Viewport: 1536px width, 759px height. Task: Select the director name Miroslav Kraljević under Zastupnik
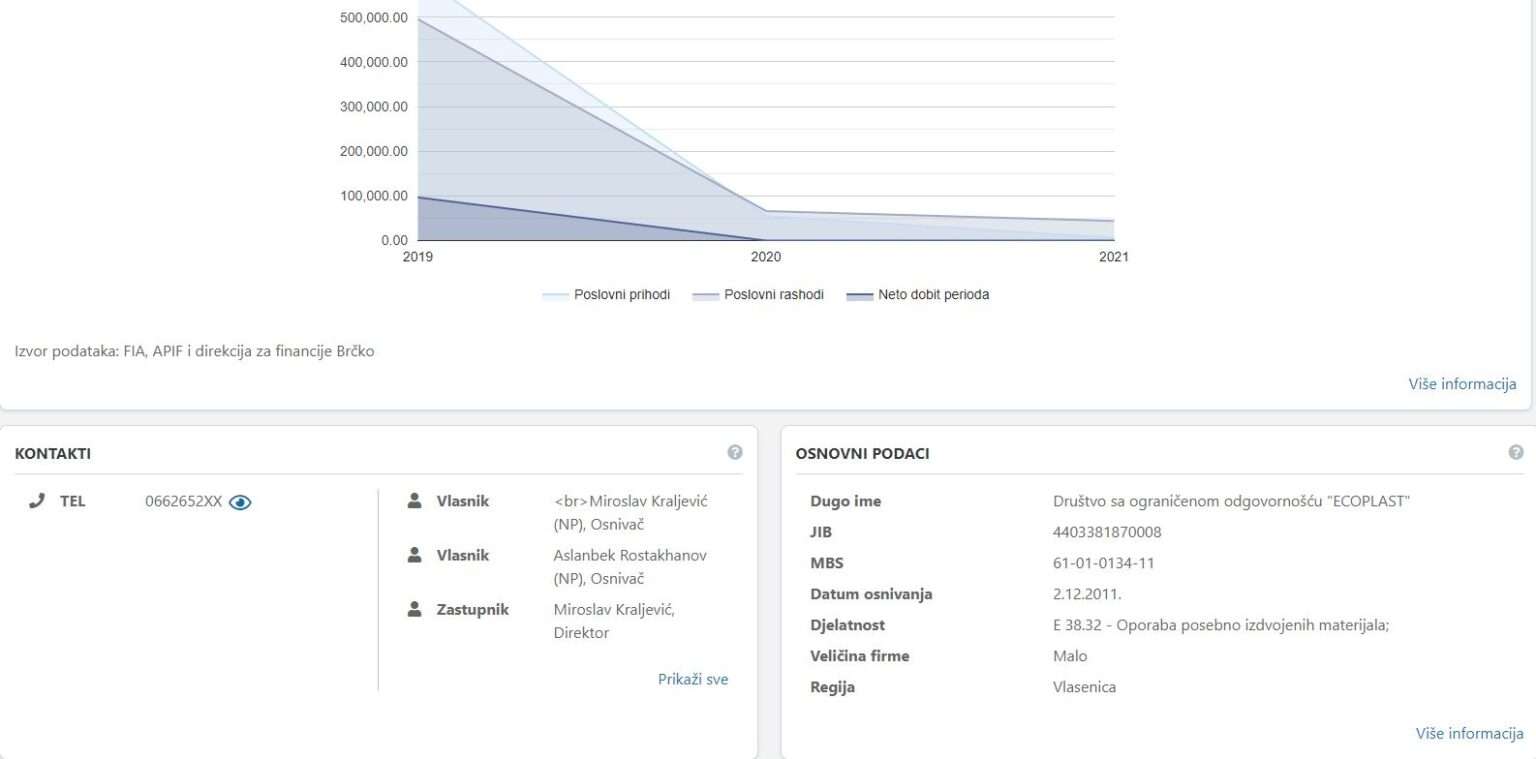[x=613, y=609]
